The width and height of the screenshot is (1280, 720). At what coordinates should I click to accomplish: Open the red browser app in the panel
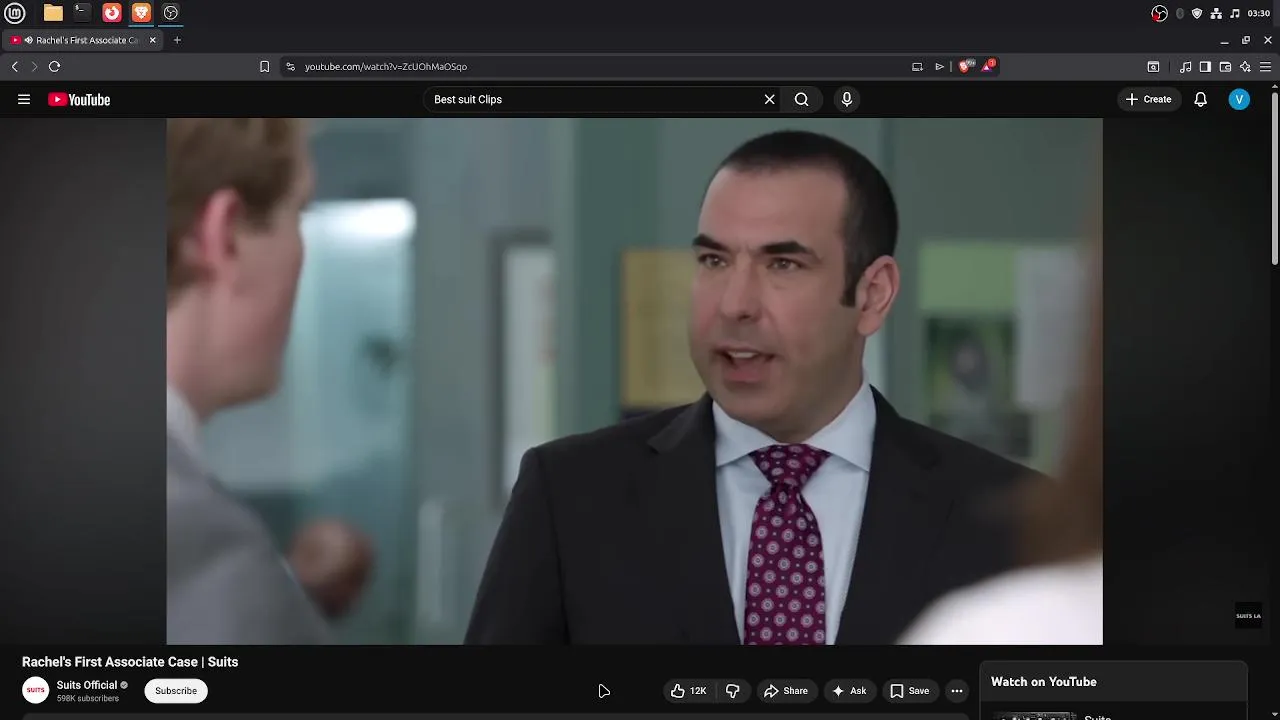[x=112, y=13]
